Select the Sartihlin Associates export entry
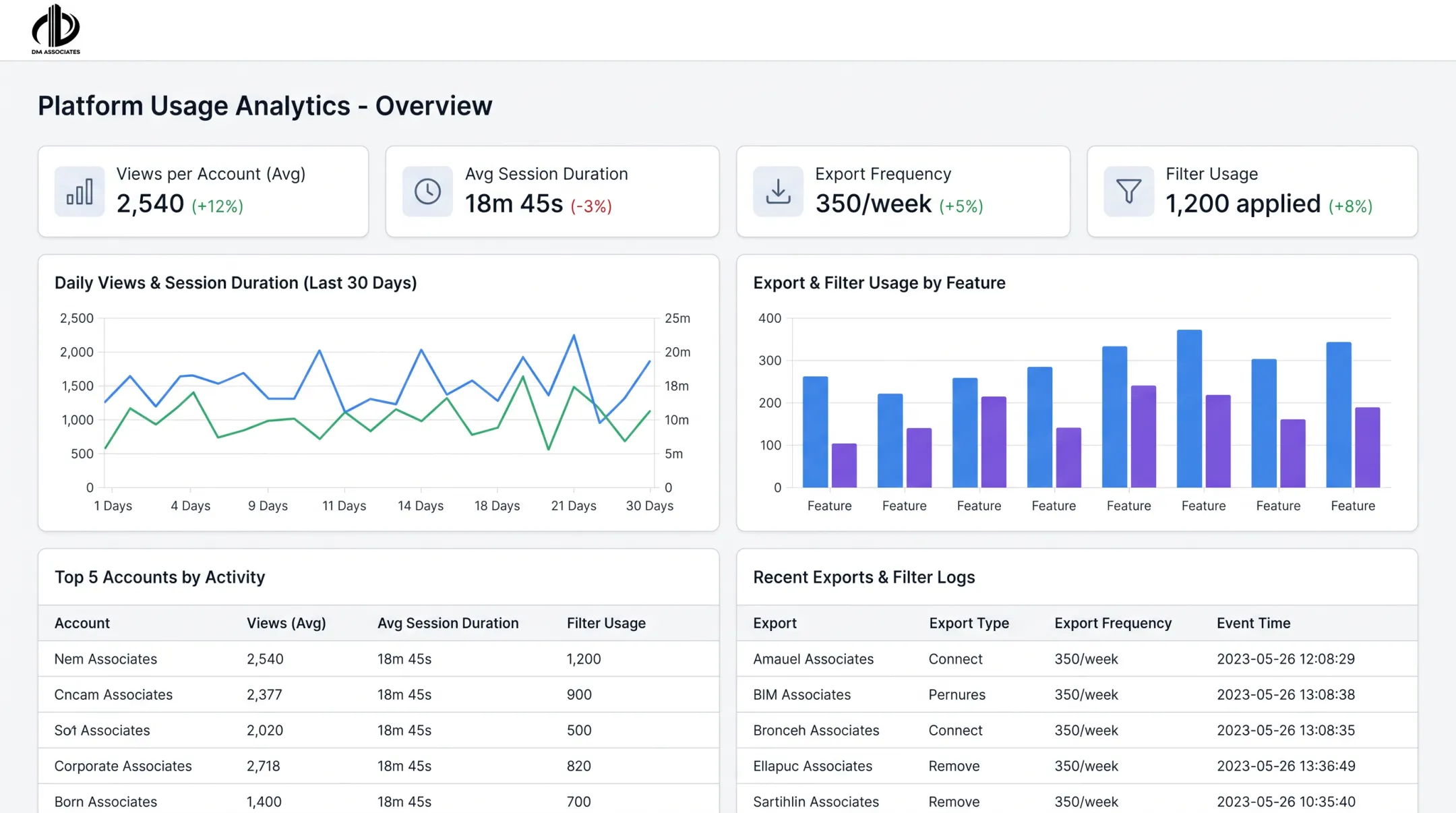This screenshot has width=1456, height=813. click(816, 802)
